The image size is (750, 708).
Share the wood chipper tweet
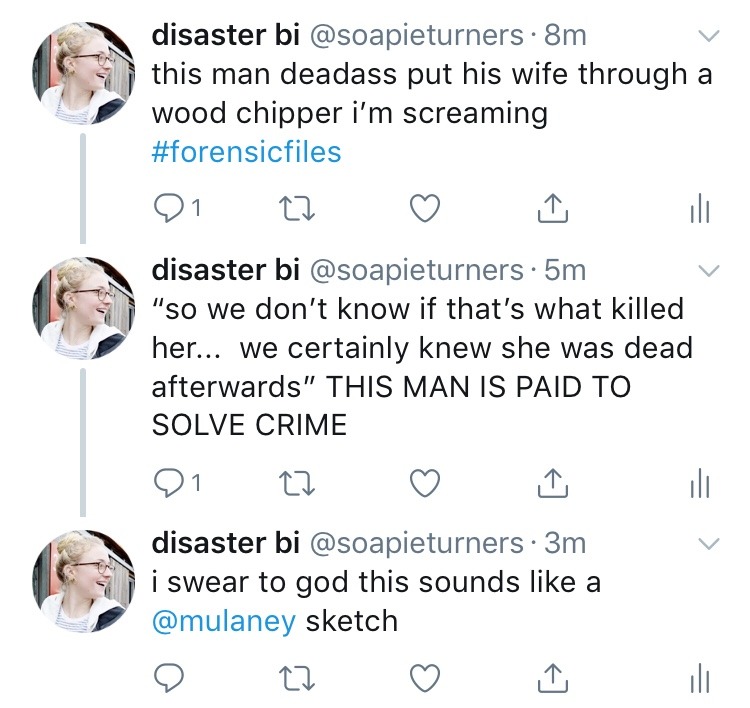[553, 209]
